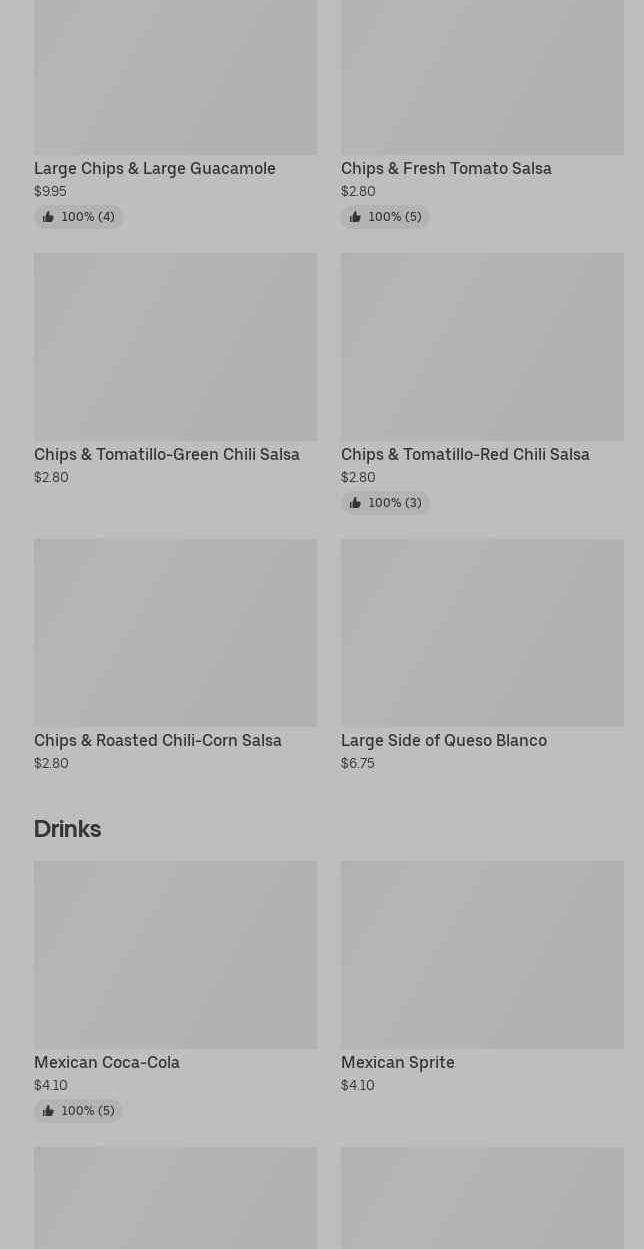Click 100% (5) rating badge under Mexican Coca-Cola
The height and width of the screenshot is (1249, 644).
[x=78, y=1111]
